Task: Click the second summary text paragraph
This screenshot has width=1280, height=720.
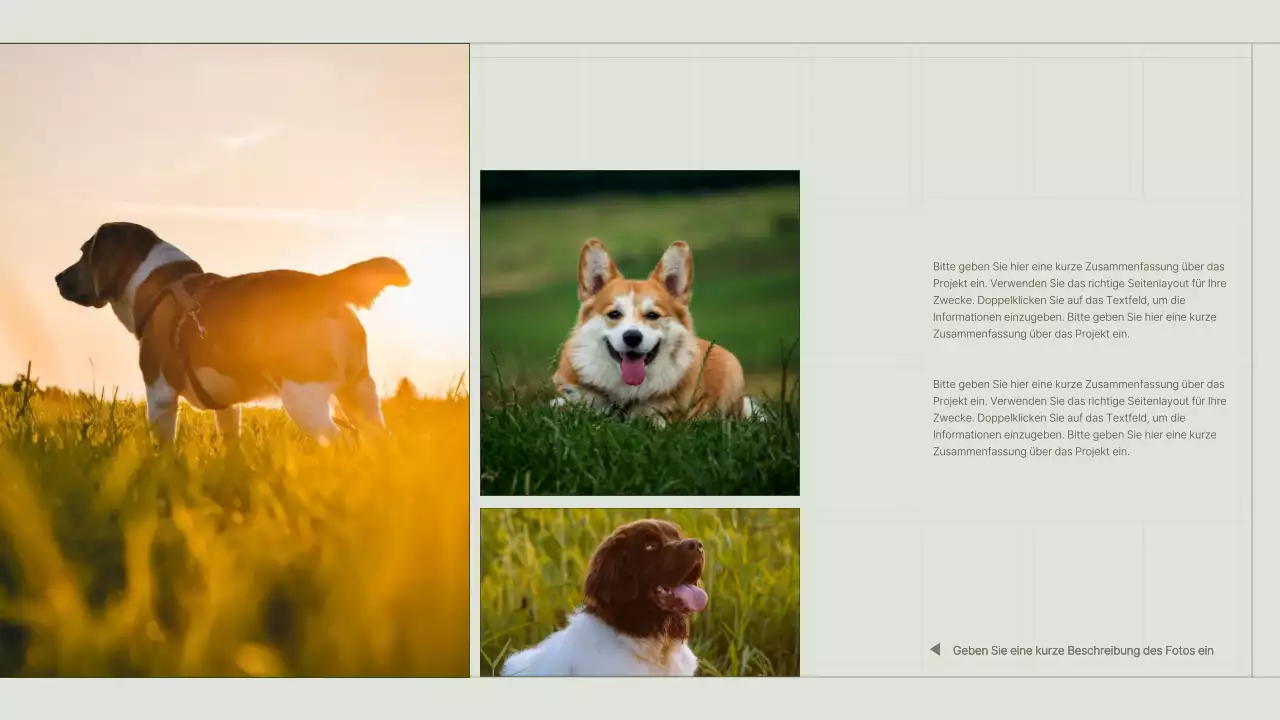Action: click(1079, 417)
